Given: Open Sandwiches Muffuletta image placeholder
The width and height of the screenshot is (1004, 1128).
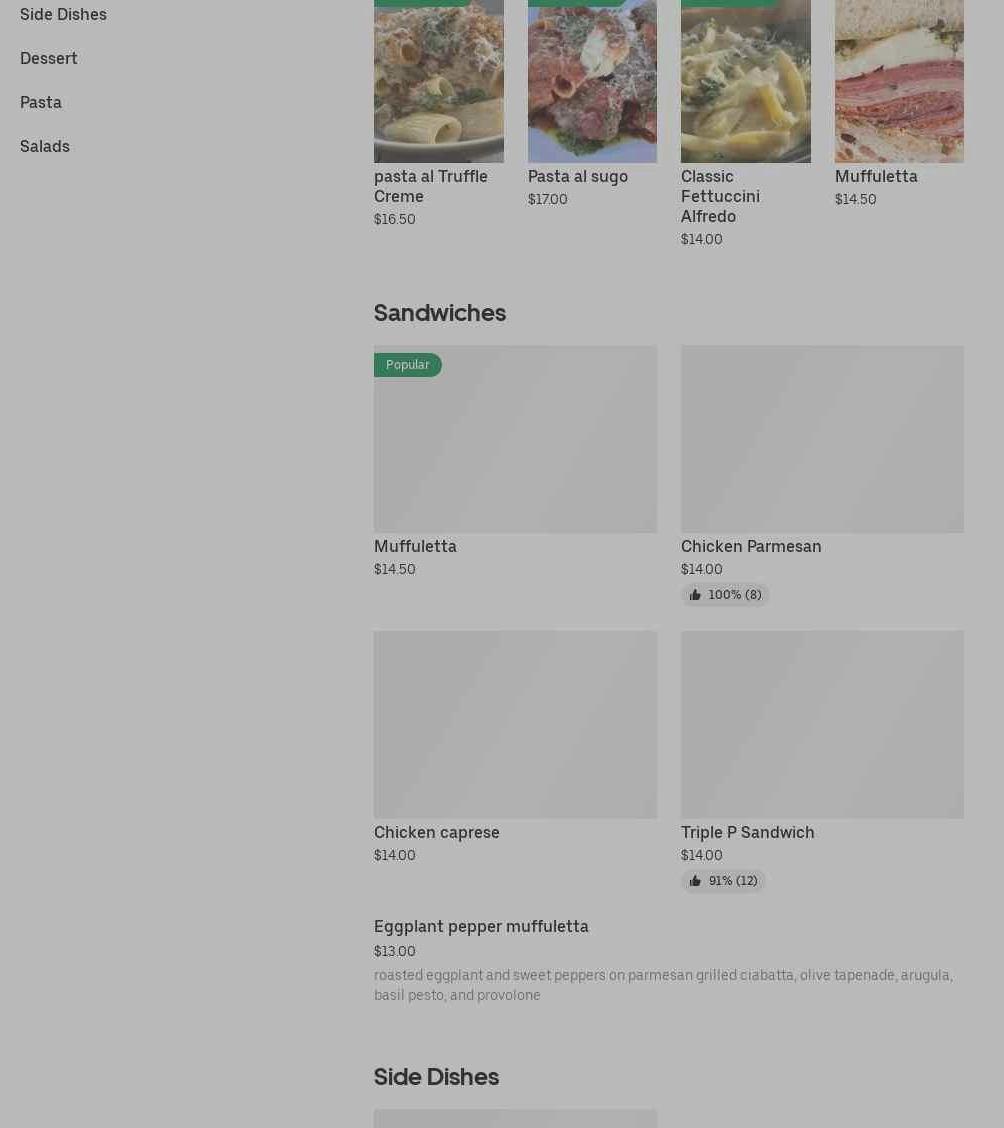Looking at the screenshot, I should click(515, 440).
